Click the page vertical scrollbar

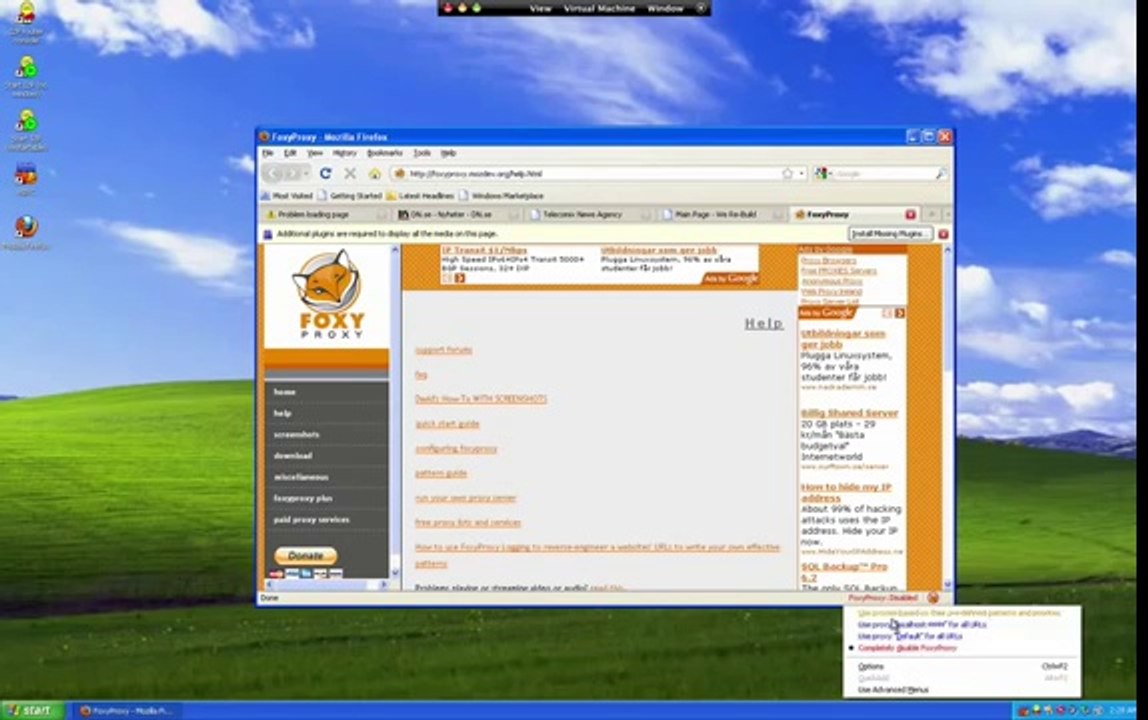pyautogui.click(x=947, y=416)
